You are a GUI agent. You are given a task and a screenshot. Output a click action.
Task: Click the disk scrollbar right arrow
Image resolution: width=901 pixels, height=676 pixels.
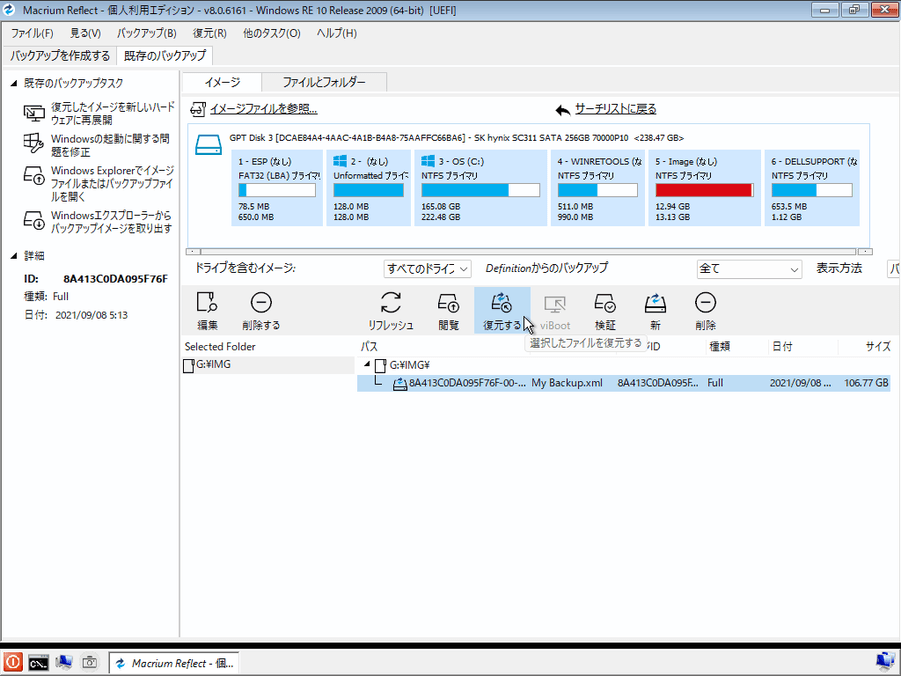(865, 251)
